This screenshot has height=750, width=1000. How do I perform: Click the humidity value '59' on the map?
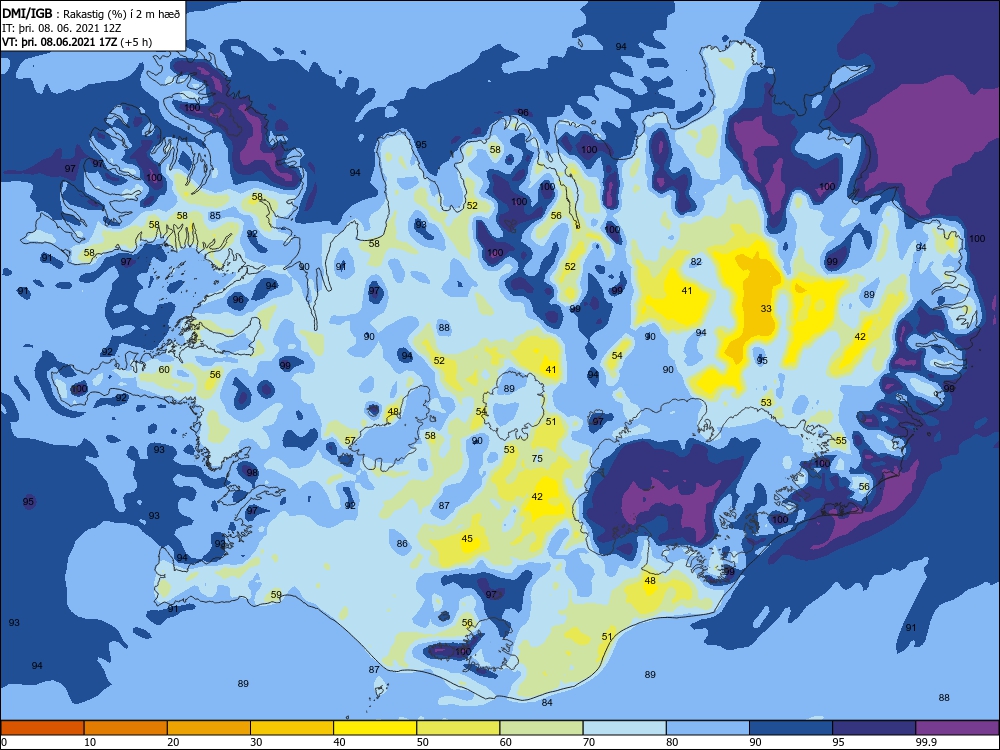(276, 594)
